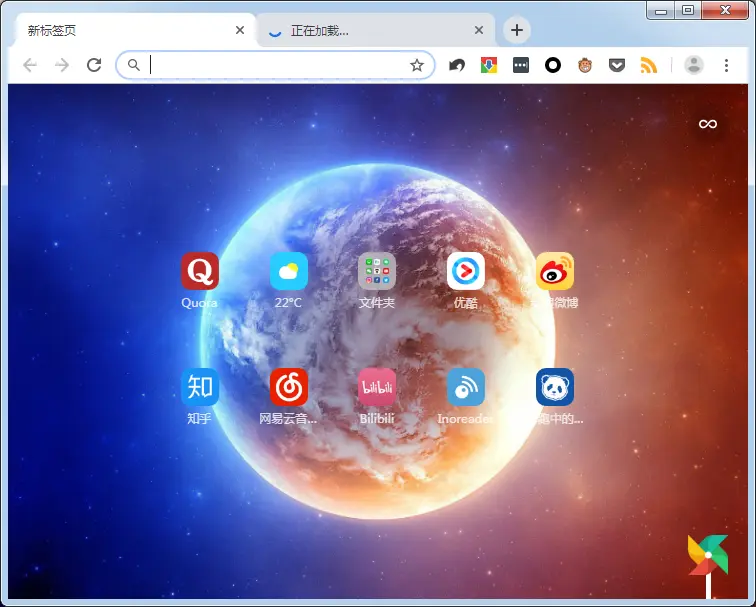Save page with the Pocket extension
Image resolution: width=756 pixels, height=607 pixels.
click(x=617, y=65)
